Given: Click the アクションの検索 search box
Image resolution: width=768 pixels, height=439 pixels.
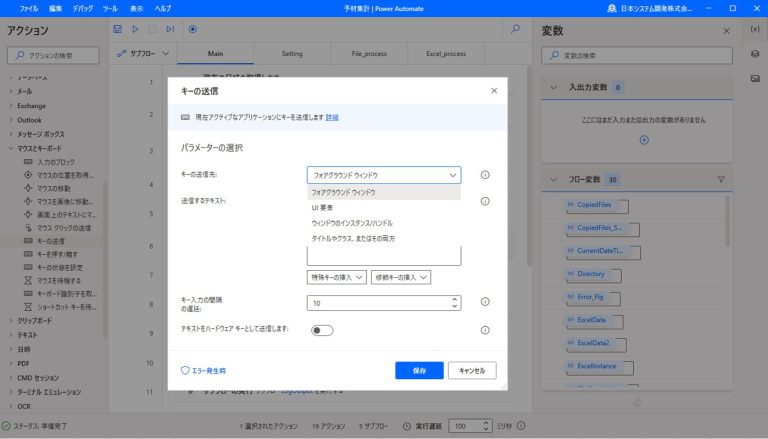Looking at the screenshot, I should pos(53,55).
